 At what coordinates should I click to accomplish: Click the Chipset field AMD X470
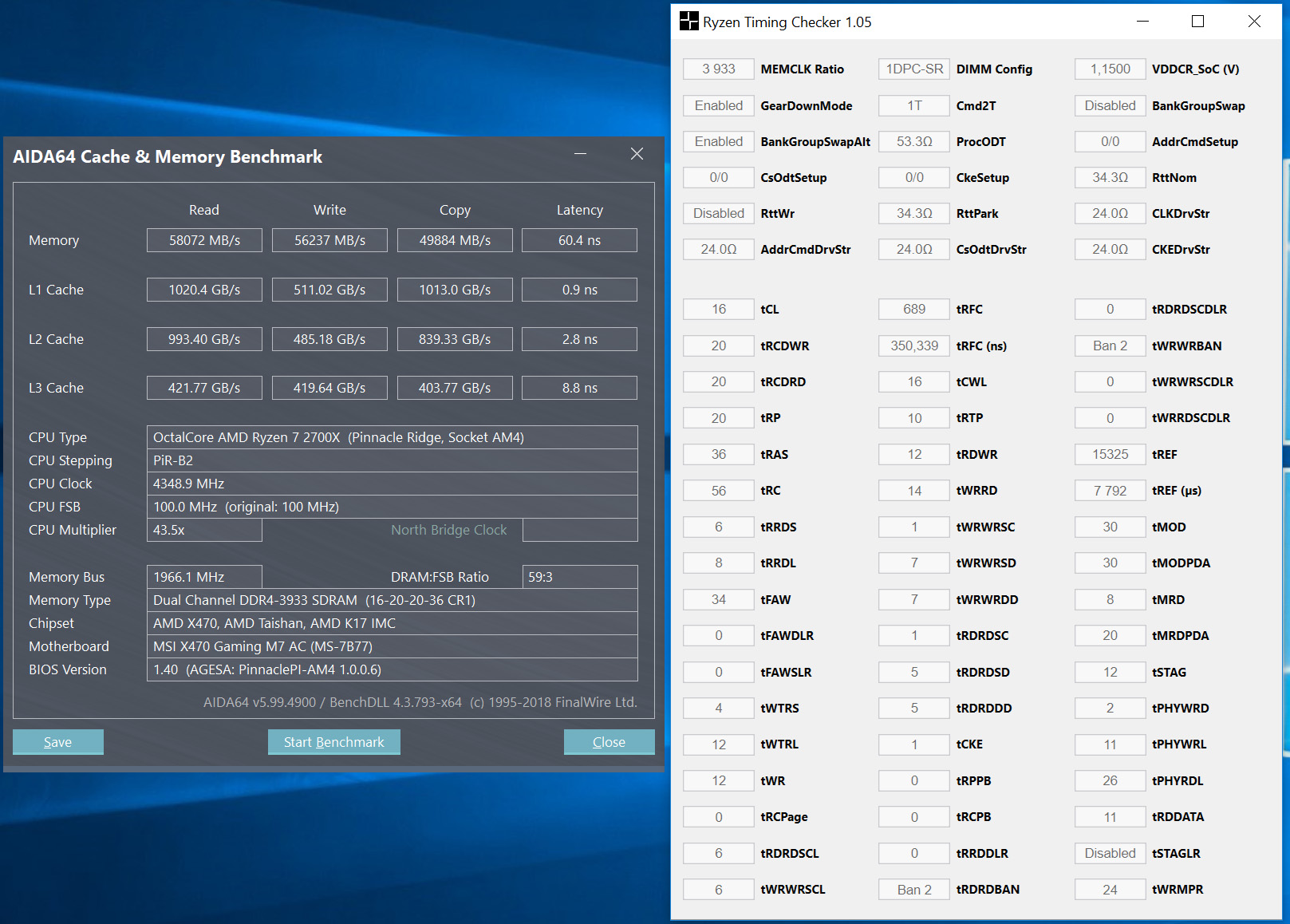tap(393, 623)
